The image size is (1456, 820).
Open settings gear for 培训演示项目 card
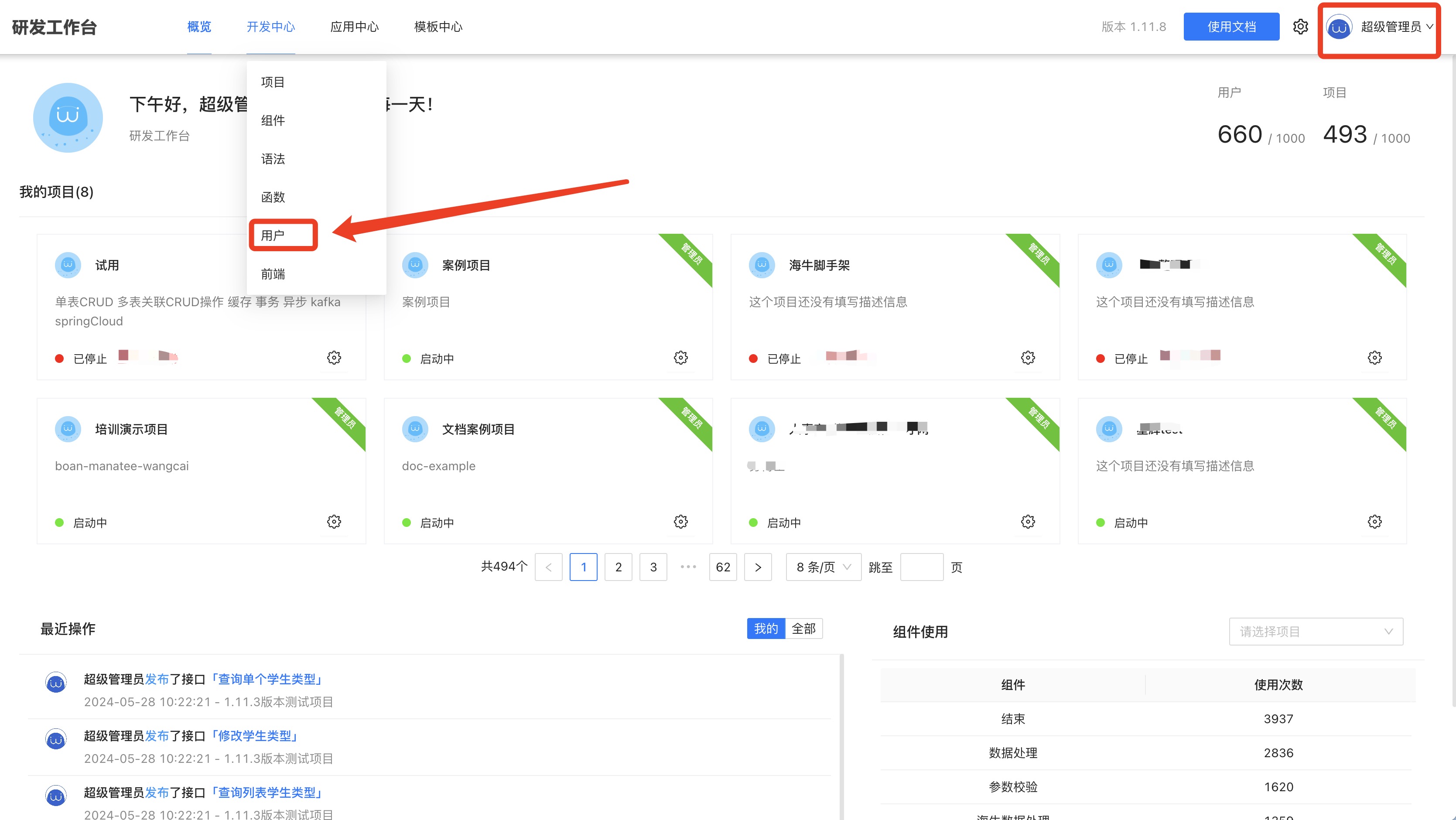tap(334, 522)
